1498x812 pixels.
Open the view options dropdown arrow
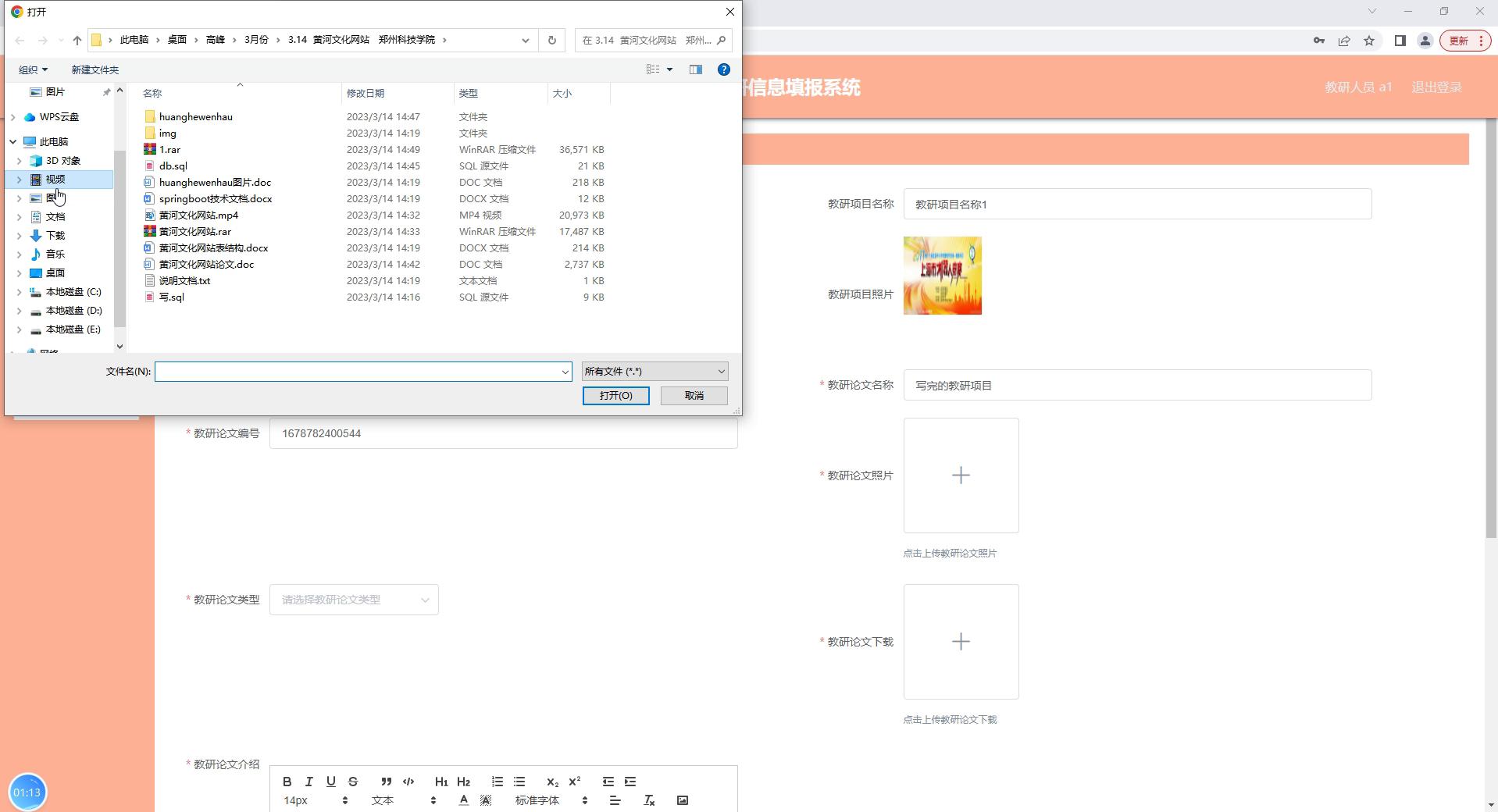click(x=669, y=69)
